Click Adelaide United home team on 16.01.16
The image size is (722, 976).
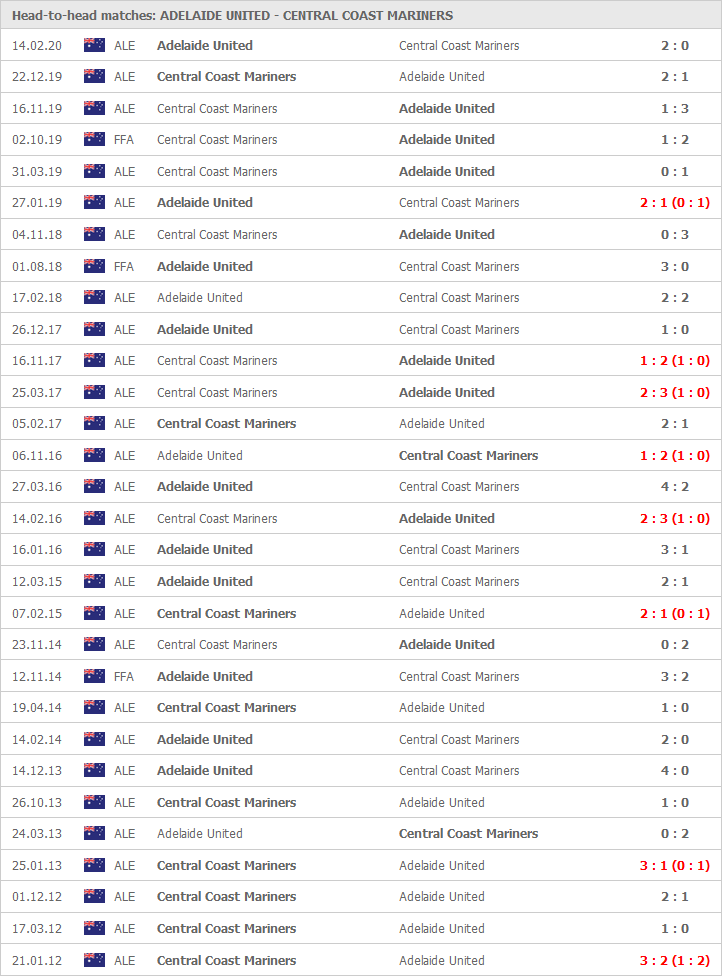[205, 550]
